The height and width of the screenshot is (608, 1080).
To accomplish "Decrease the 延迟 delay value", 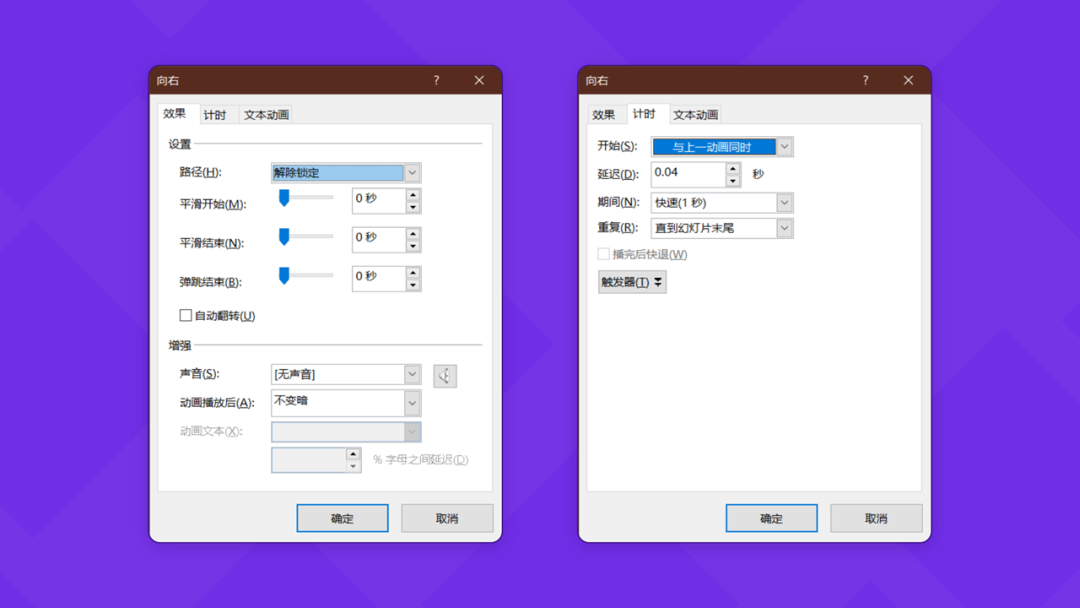I will (733, 180).
